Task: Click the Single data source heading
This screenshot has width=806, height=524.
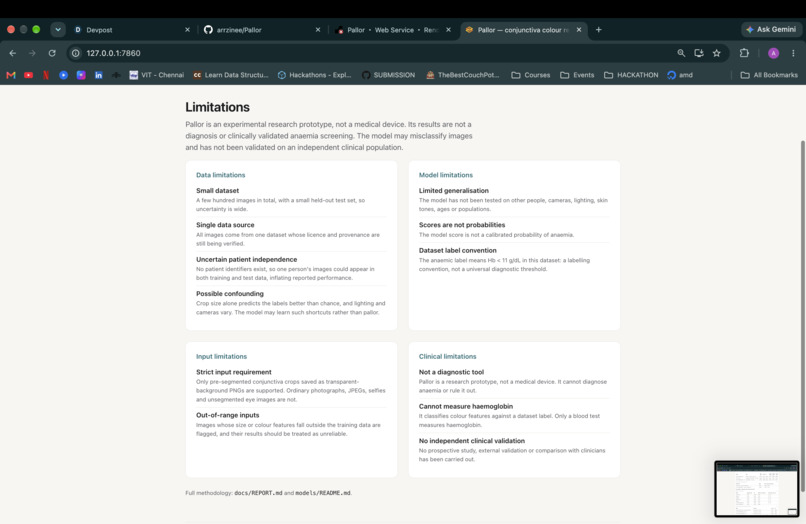Action: tap(225, 225)
